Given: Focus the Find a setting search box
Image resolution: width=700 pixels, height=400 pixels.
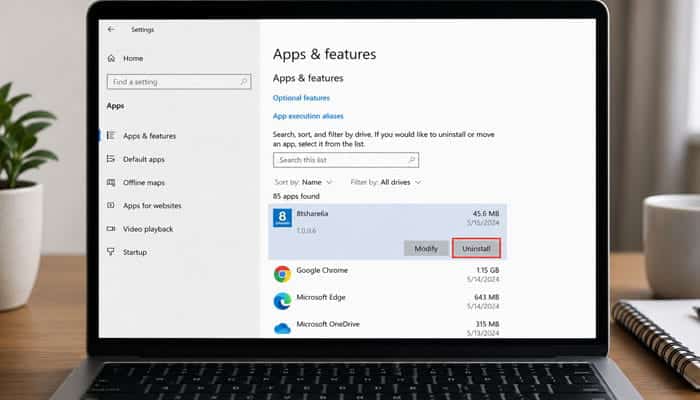Looking at the screenshot, I should tap(179, 82).
